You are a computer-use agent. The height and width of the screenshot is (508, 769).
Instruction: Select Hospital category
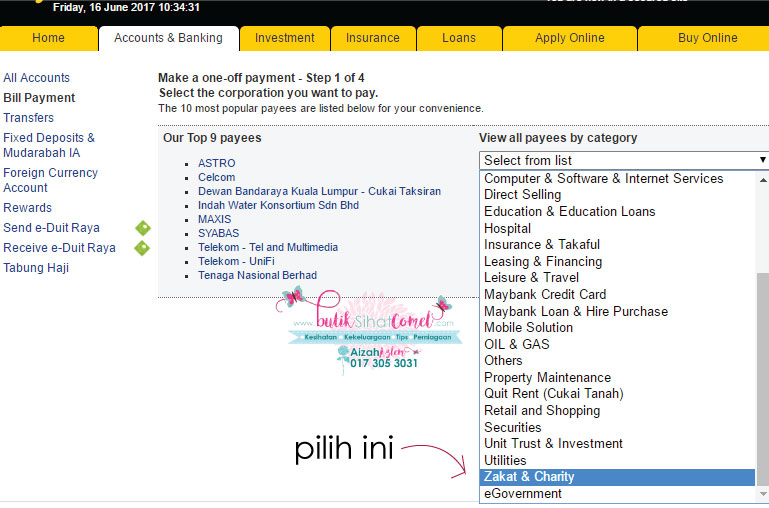[617, 229]
